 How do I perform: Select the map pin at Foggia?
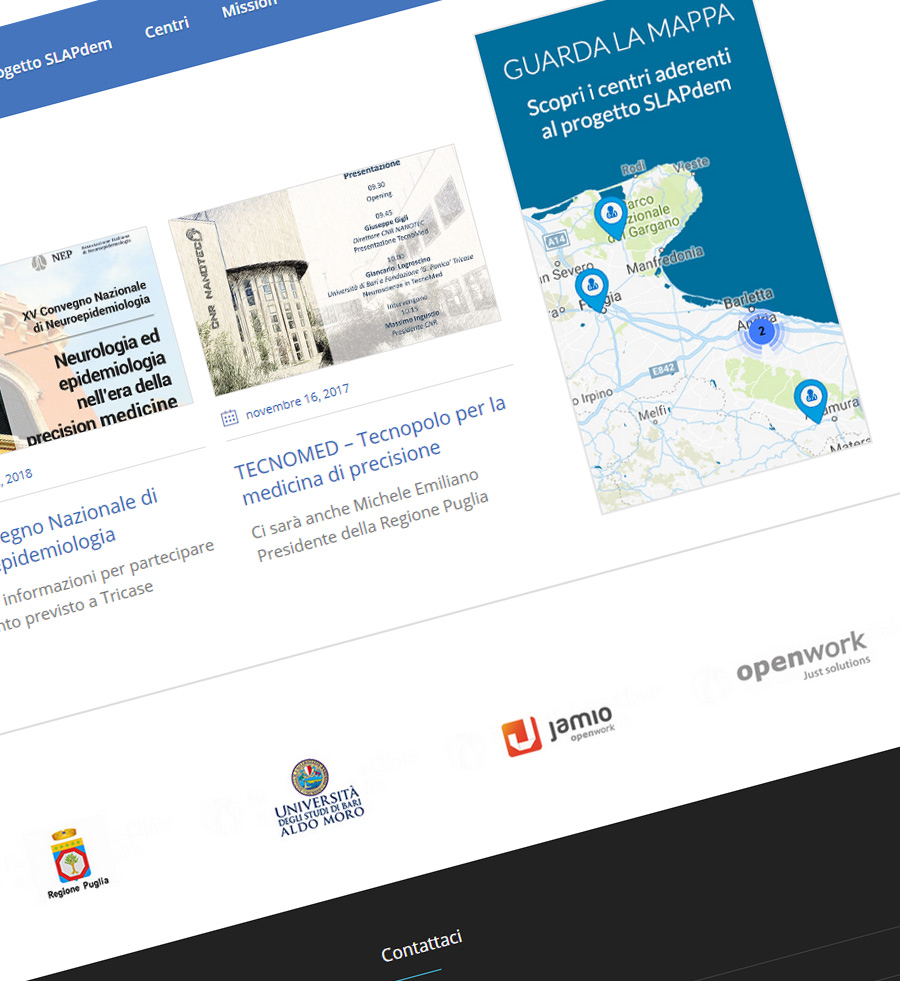point(592,290)
